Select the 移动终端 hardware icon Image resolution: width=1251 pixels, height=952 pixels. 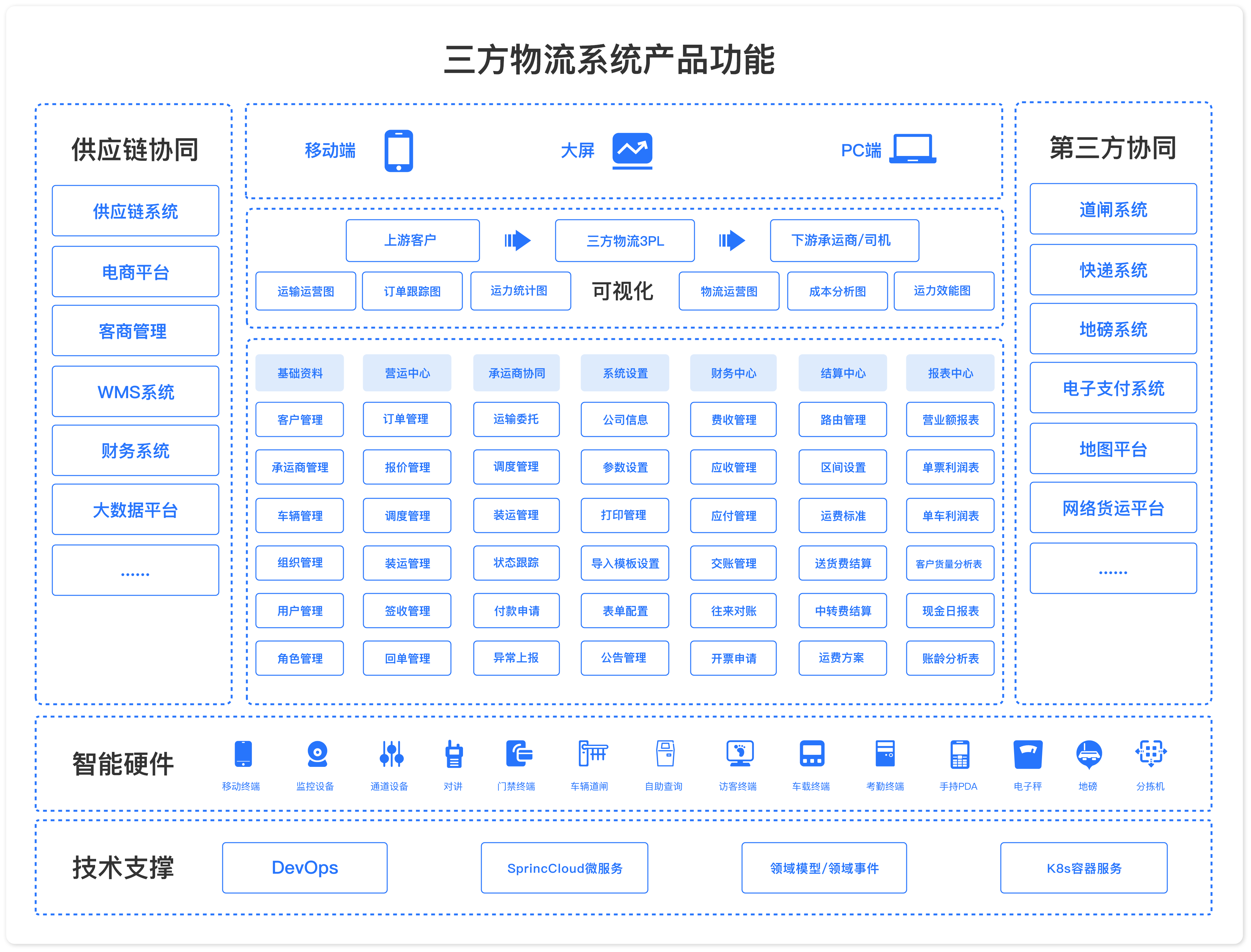click(x=243, y=754)
